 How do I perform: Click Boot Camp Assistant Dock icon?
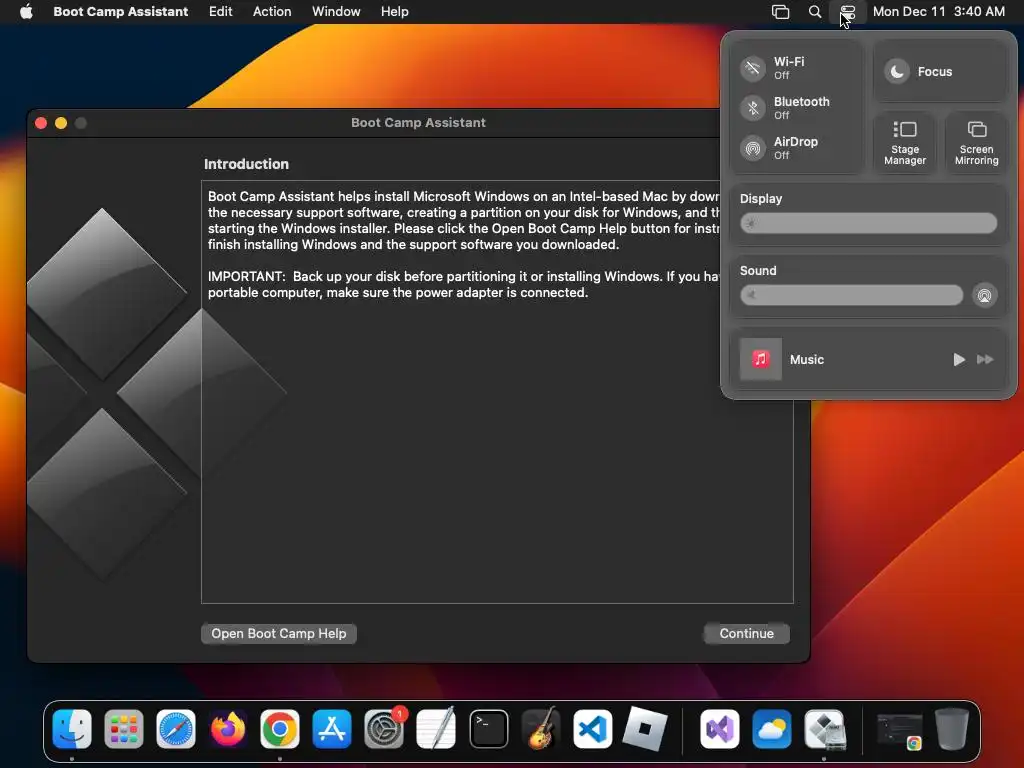tap(824, 729)
